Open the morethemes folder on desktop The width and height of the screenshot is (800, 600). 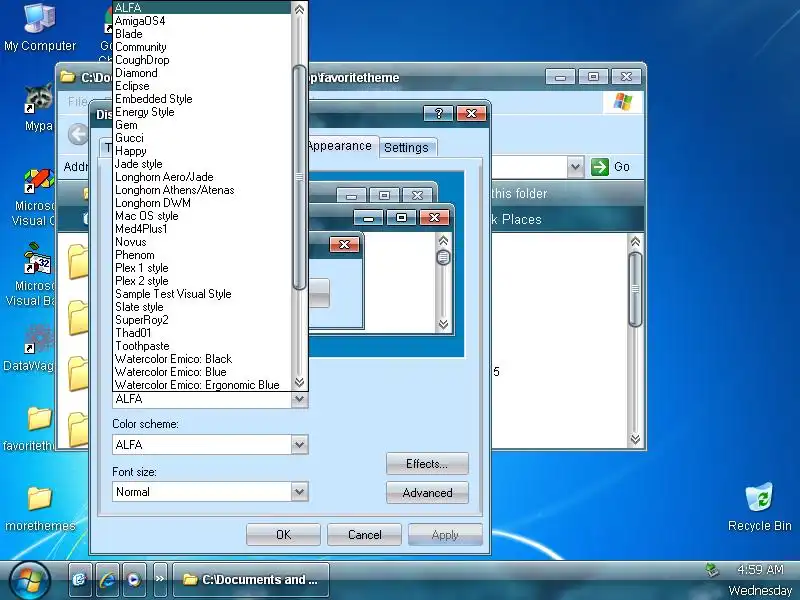click(x=40, y=508)
